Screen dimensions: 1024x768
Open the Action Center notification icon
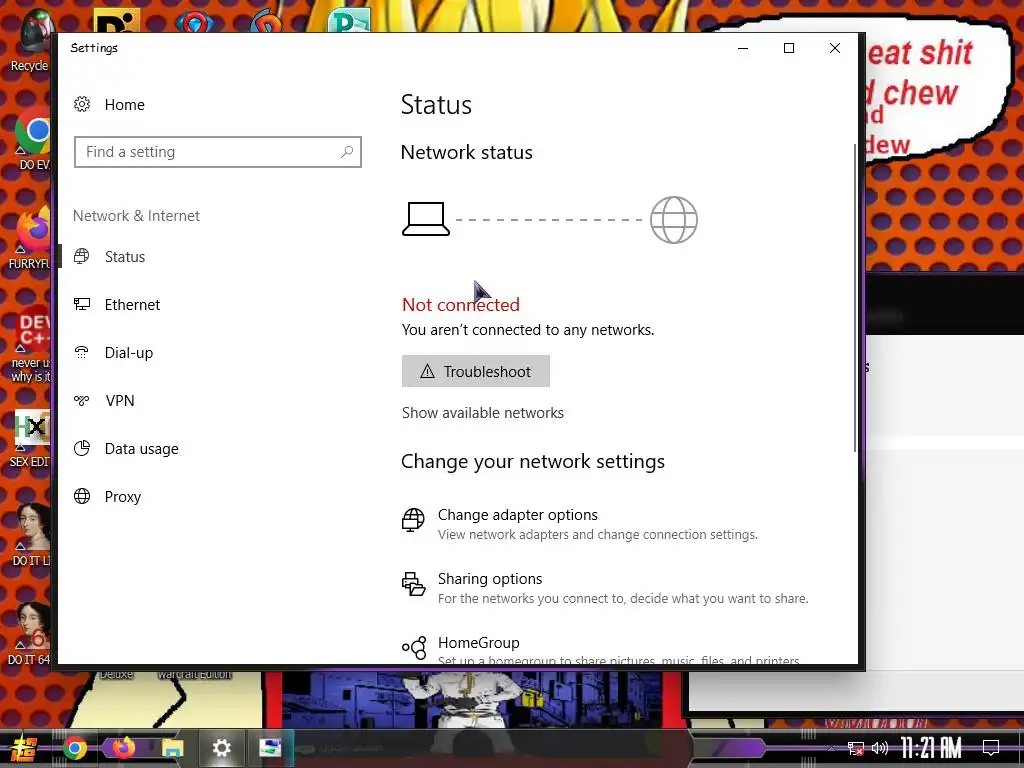991,748
